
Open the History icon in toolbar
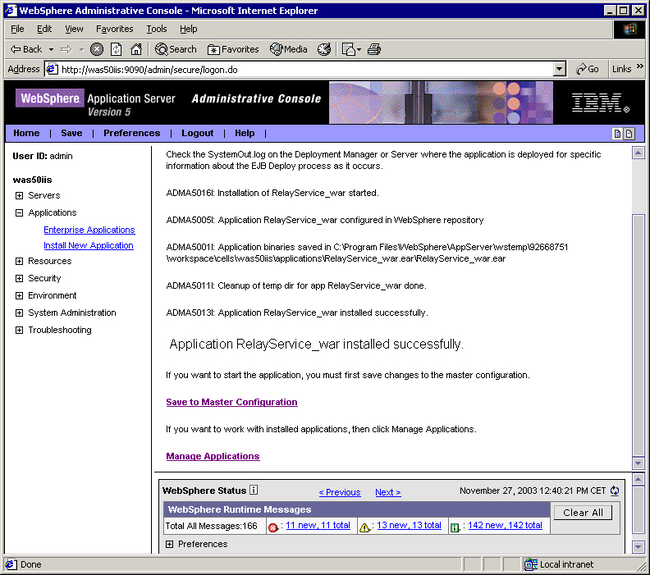(x=324, y=49)
